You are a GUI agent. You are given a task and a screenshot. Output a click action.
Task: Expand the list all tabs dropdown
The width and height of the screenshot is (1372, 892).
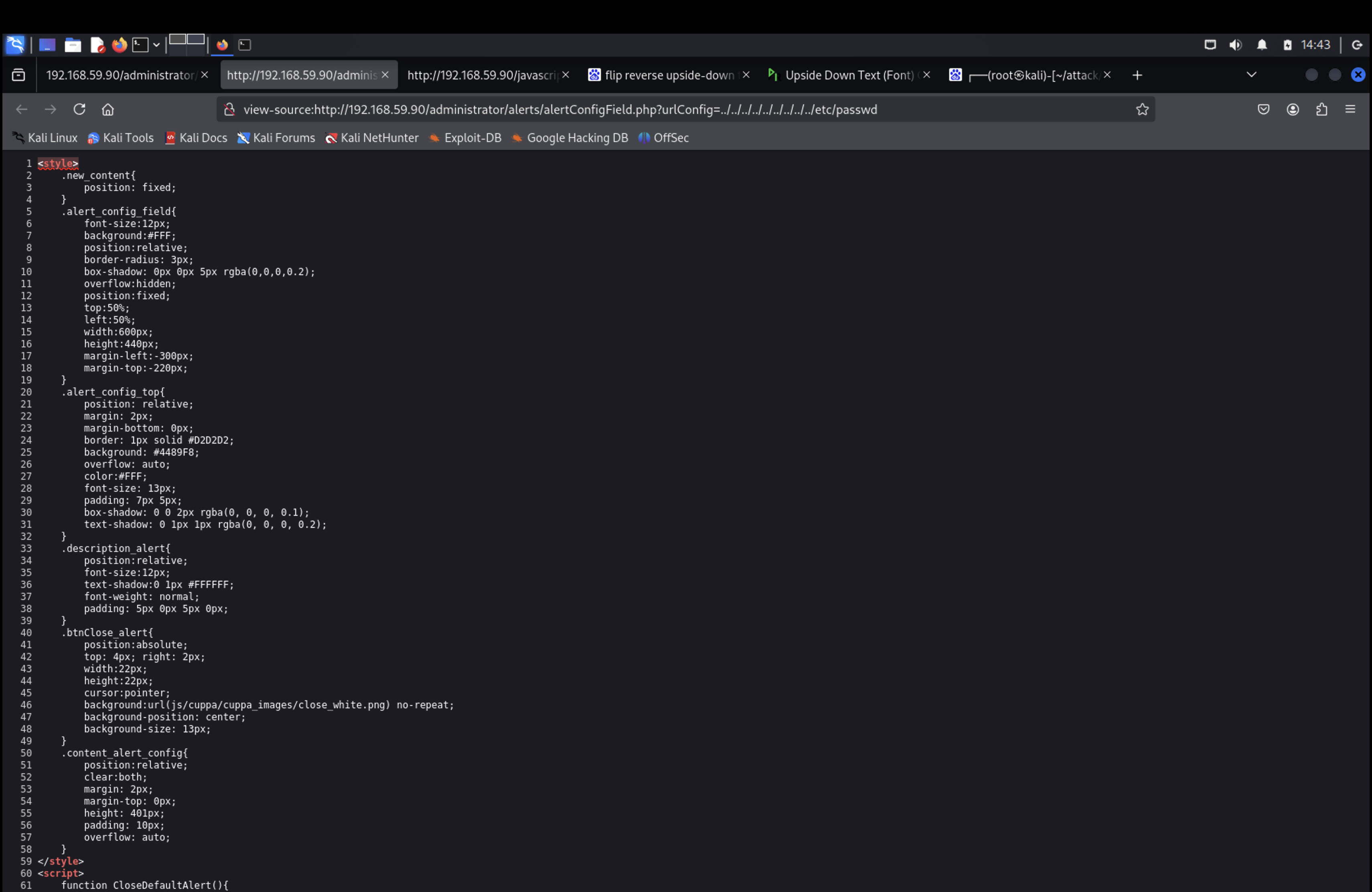pyautogui.click(x=1251, y=75)
